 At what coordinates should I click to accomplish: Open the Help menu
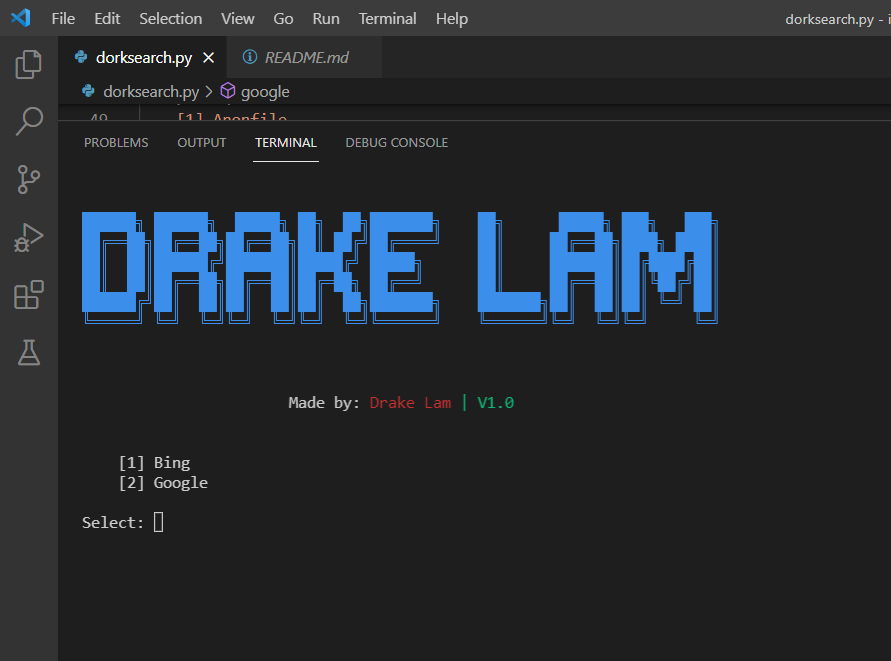[x=452, y=19]
